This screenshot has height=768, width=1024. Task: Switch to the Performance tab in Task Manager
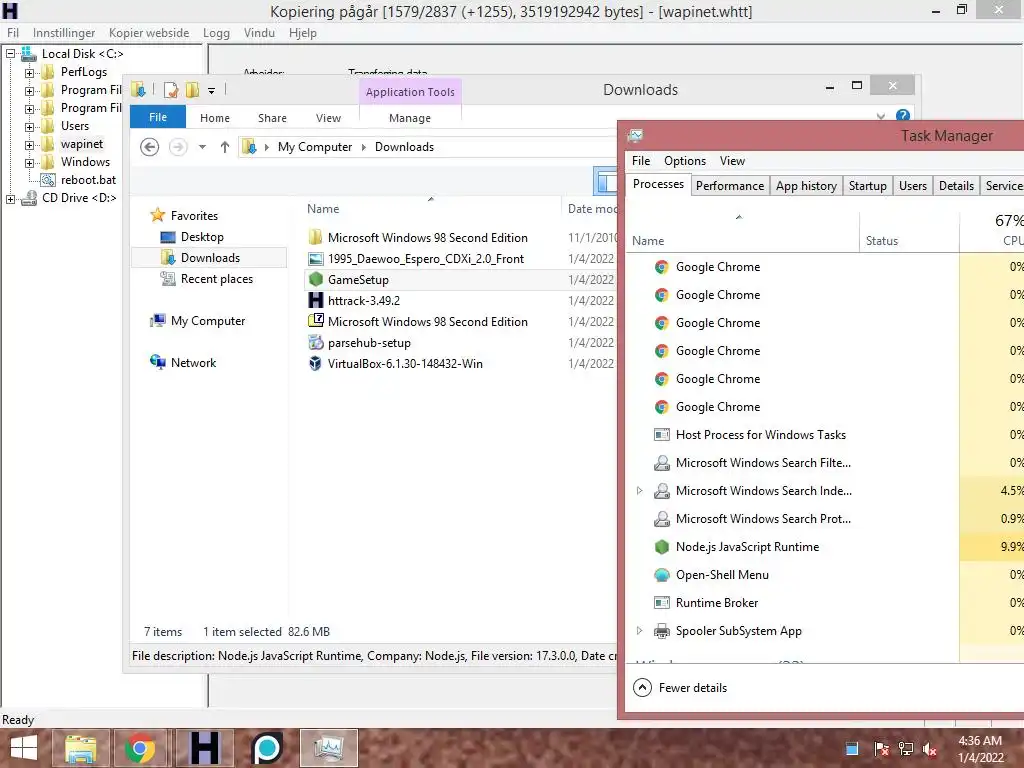click(x=729, y=186)
